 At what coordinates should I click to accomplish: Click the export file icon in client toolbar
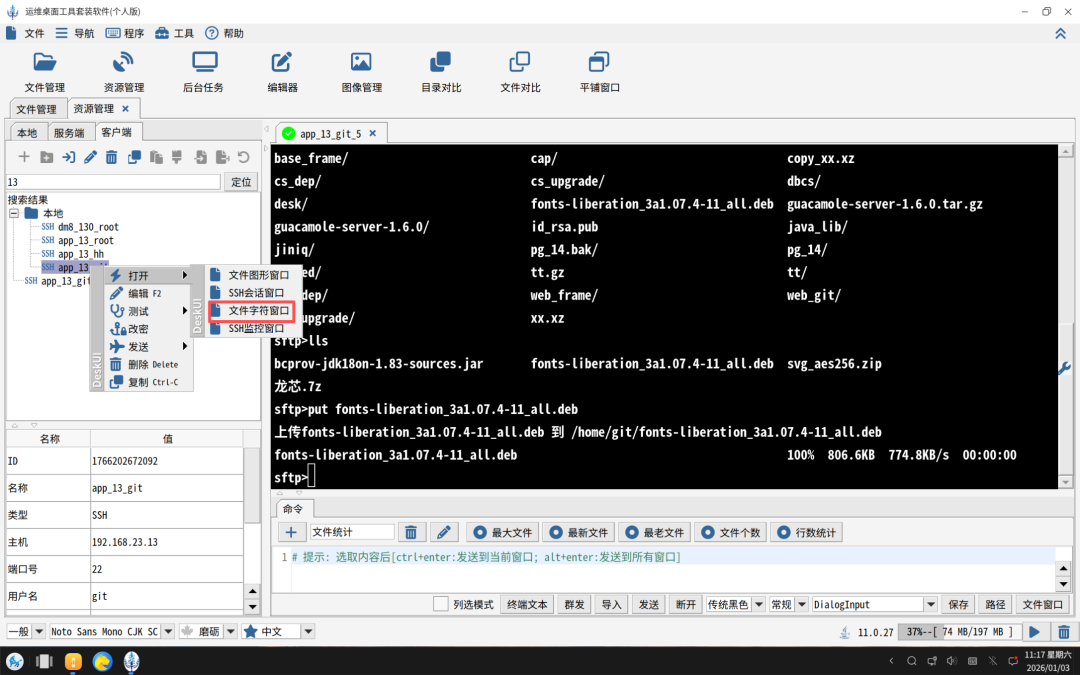click(222, 157)
